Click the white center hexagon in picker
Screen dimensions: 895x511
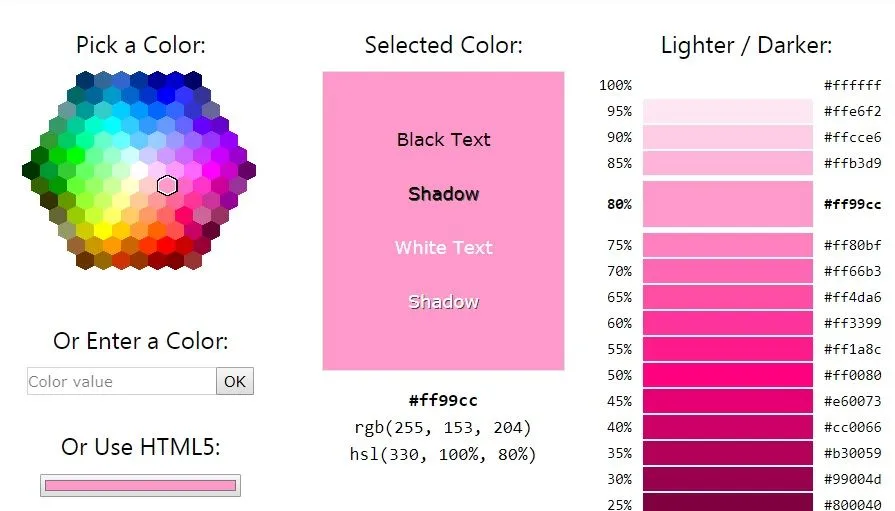pyautogui.click(x=139, y=170)
